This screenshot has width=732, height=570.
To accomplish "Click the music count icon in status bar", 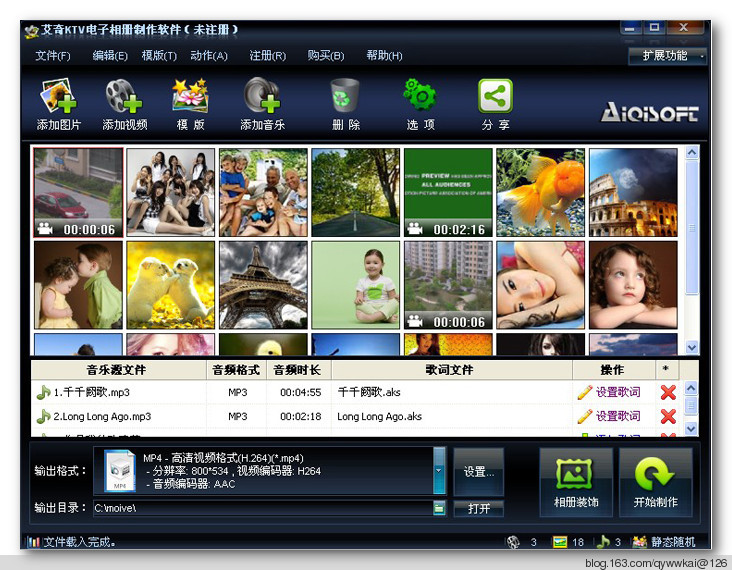I will (x=604, y=542).
